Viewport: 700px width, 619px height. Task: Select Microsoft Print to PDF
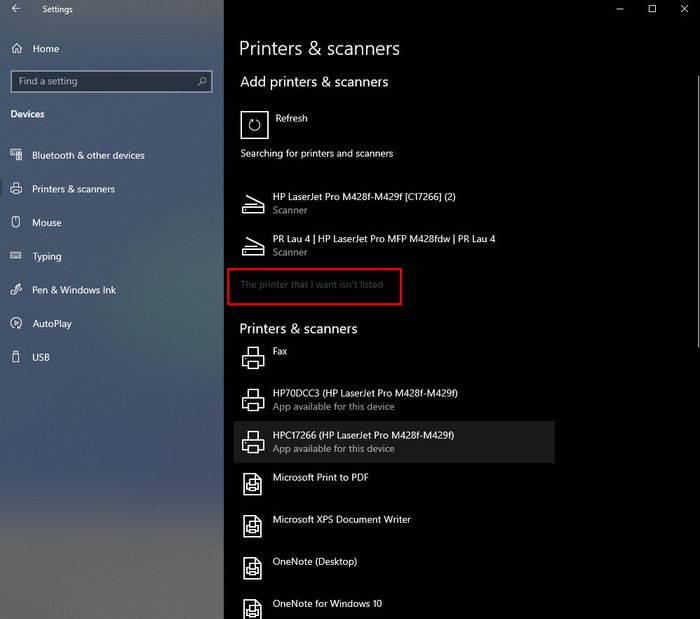click(394, 484)
